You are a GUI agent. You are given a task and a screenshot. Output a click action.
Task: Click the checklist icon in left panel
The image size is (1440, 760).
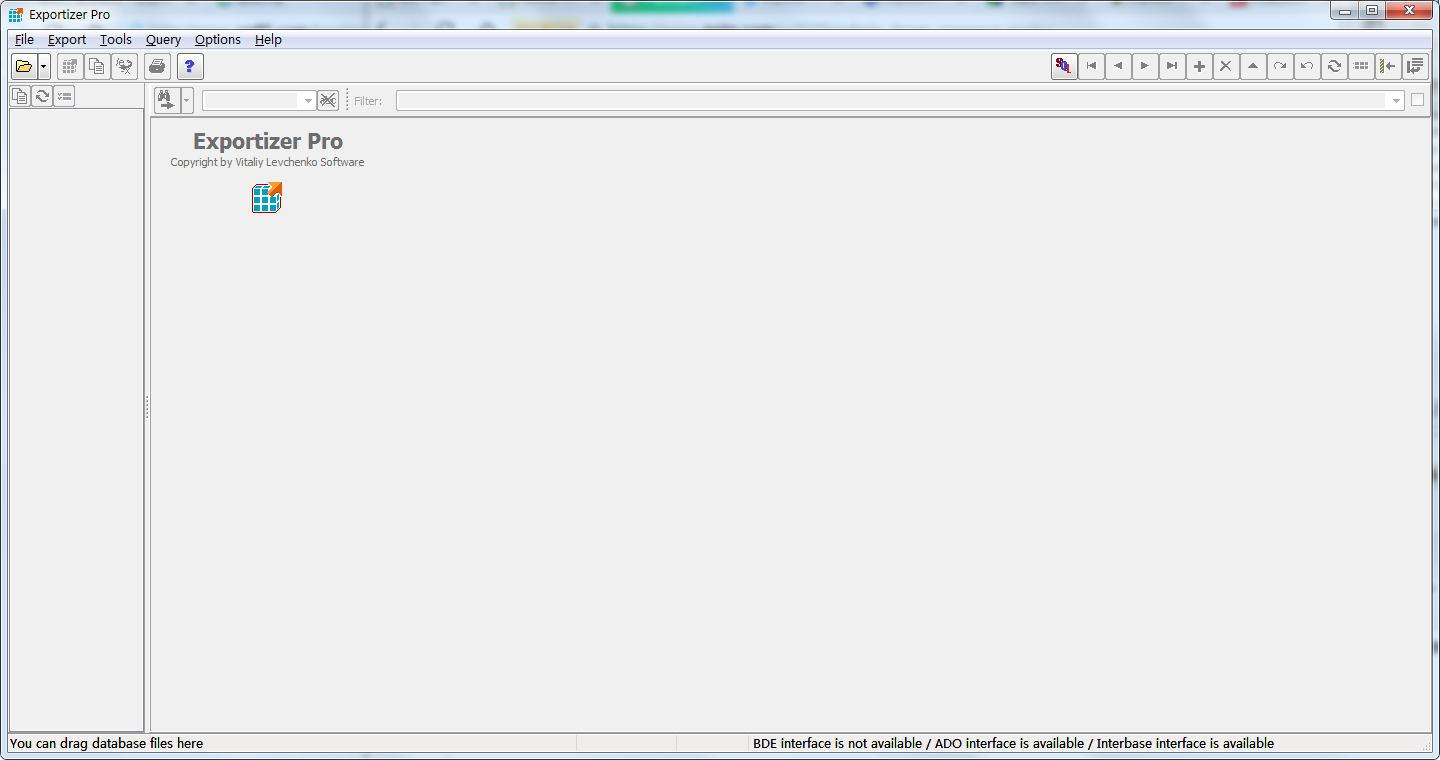64,96
